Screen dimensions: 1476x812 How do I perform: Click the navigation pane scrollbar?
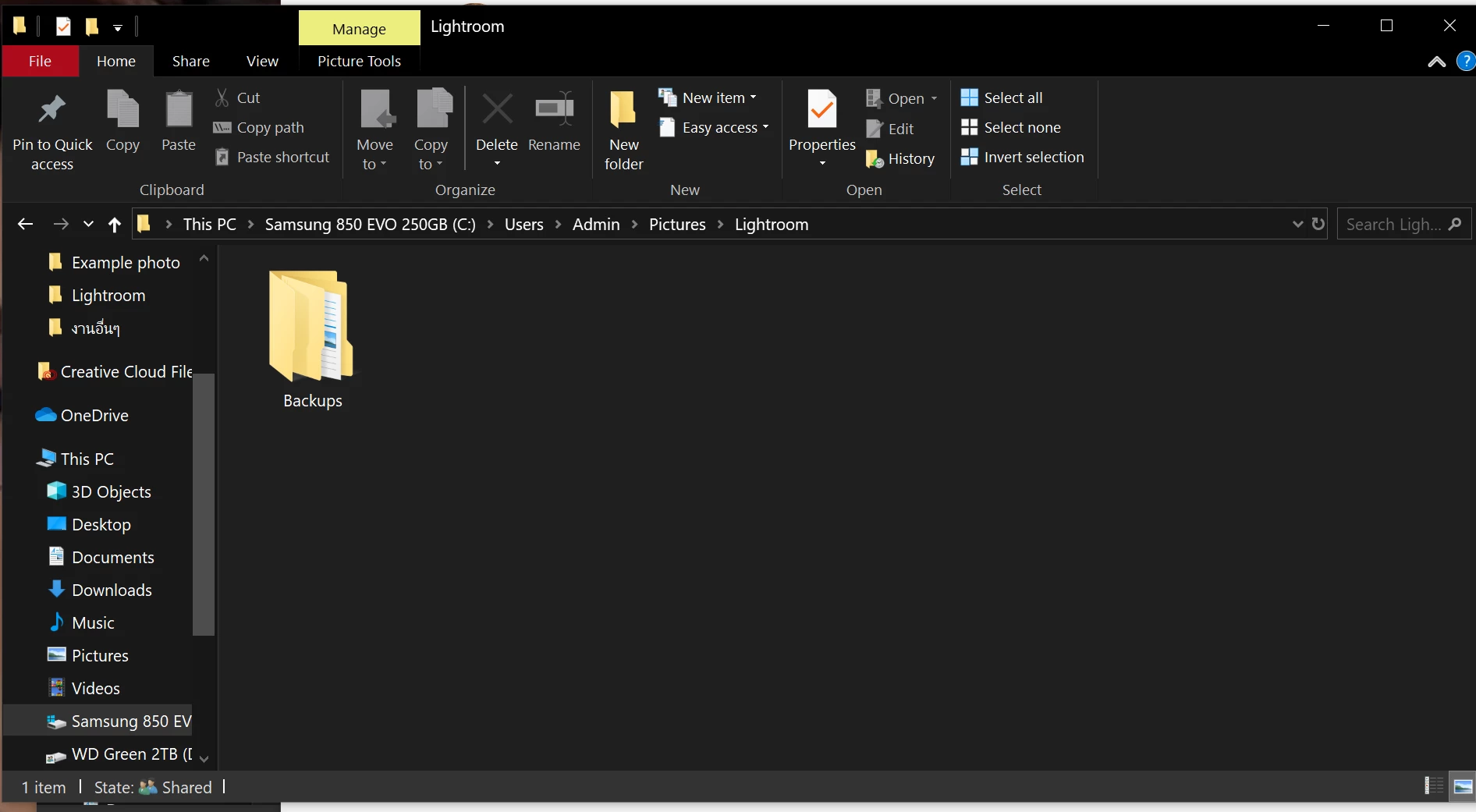click(204, 505)
